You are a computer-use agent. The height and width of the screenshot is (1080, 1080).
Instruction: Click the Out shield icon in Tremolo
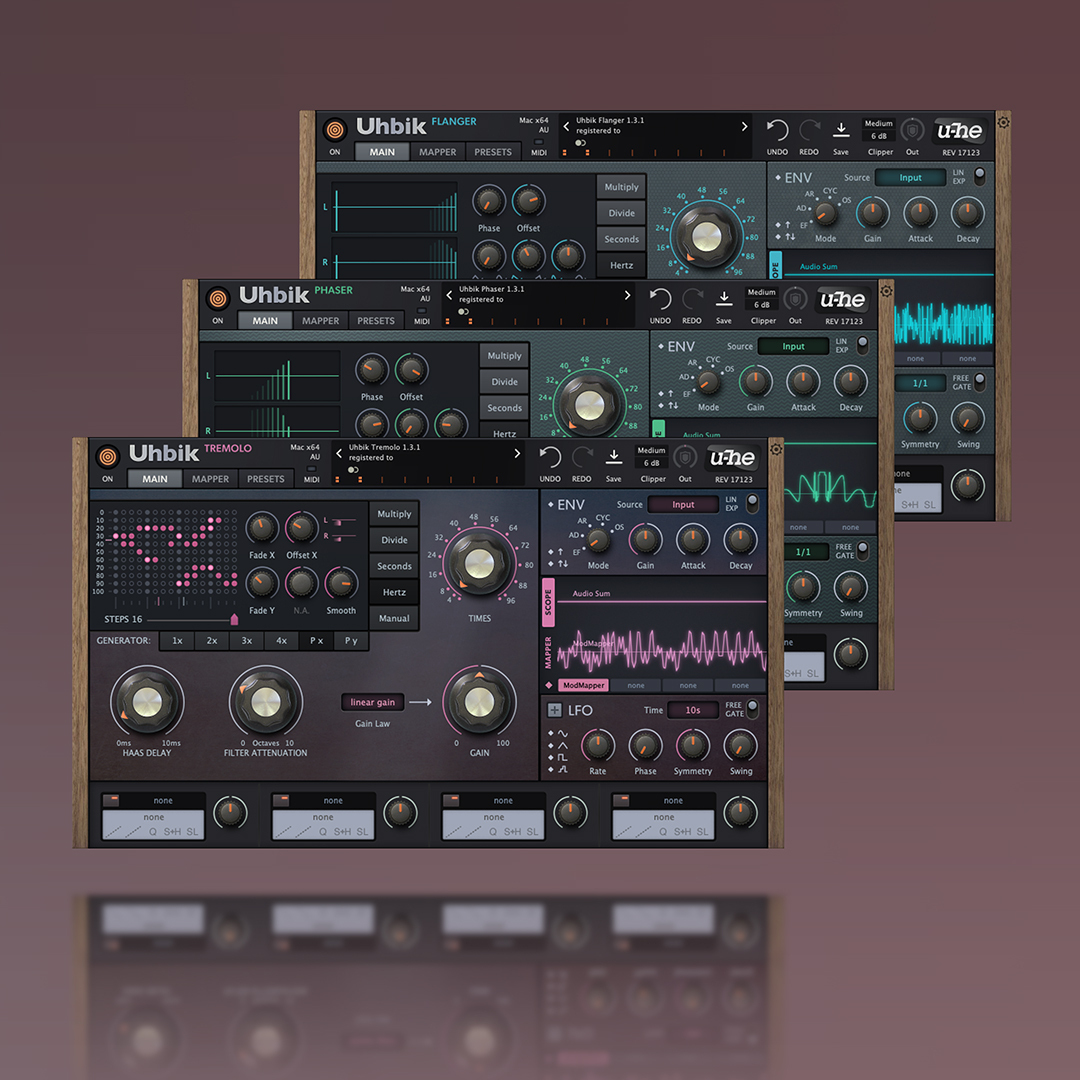(685, 457)
